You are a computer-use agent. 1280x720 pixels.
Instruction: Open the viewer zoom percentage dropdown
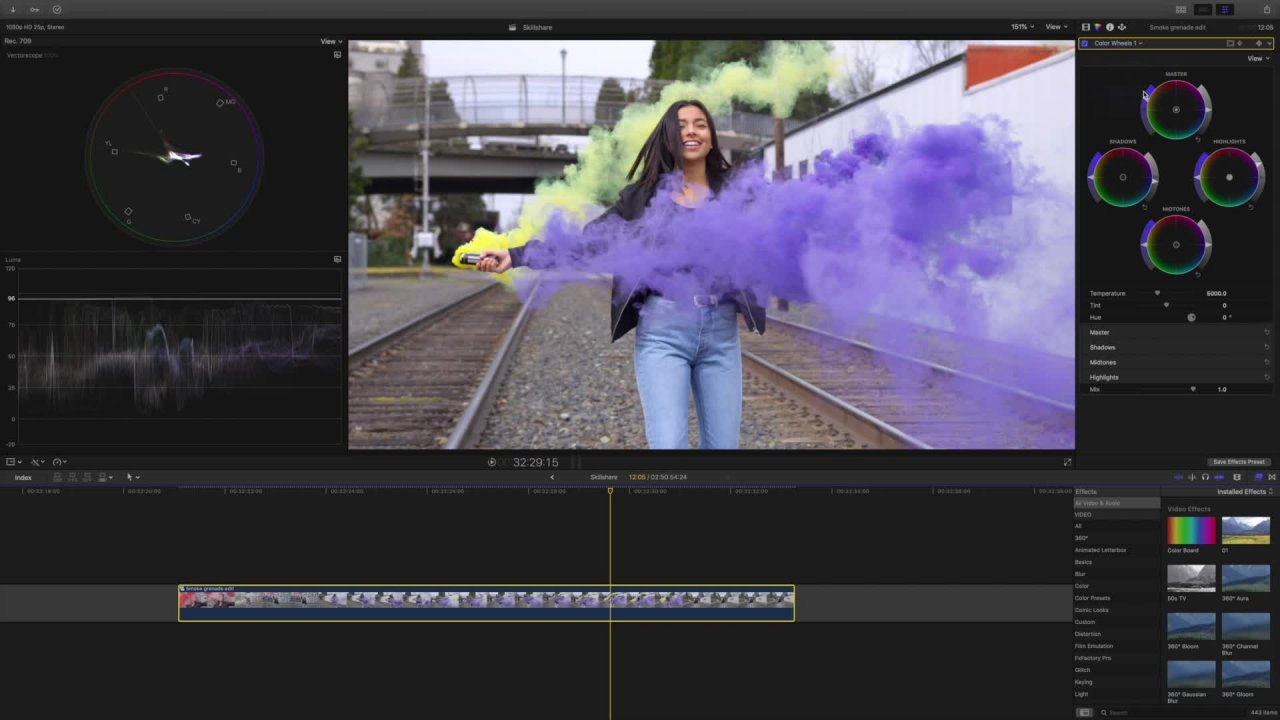1022,27
